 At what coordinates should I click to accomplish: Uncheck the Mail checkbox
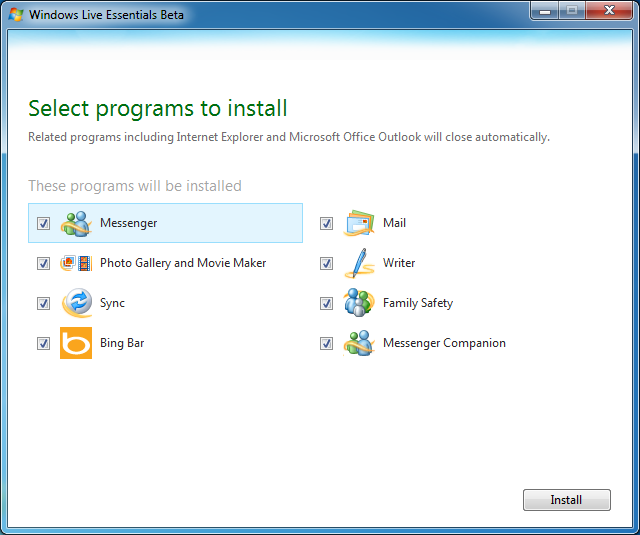pyautogui.click(x=326, y=223)
